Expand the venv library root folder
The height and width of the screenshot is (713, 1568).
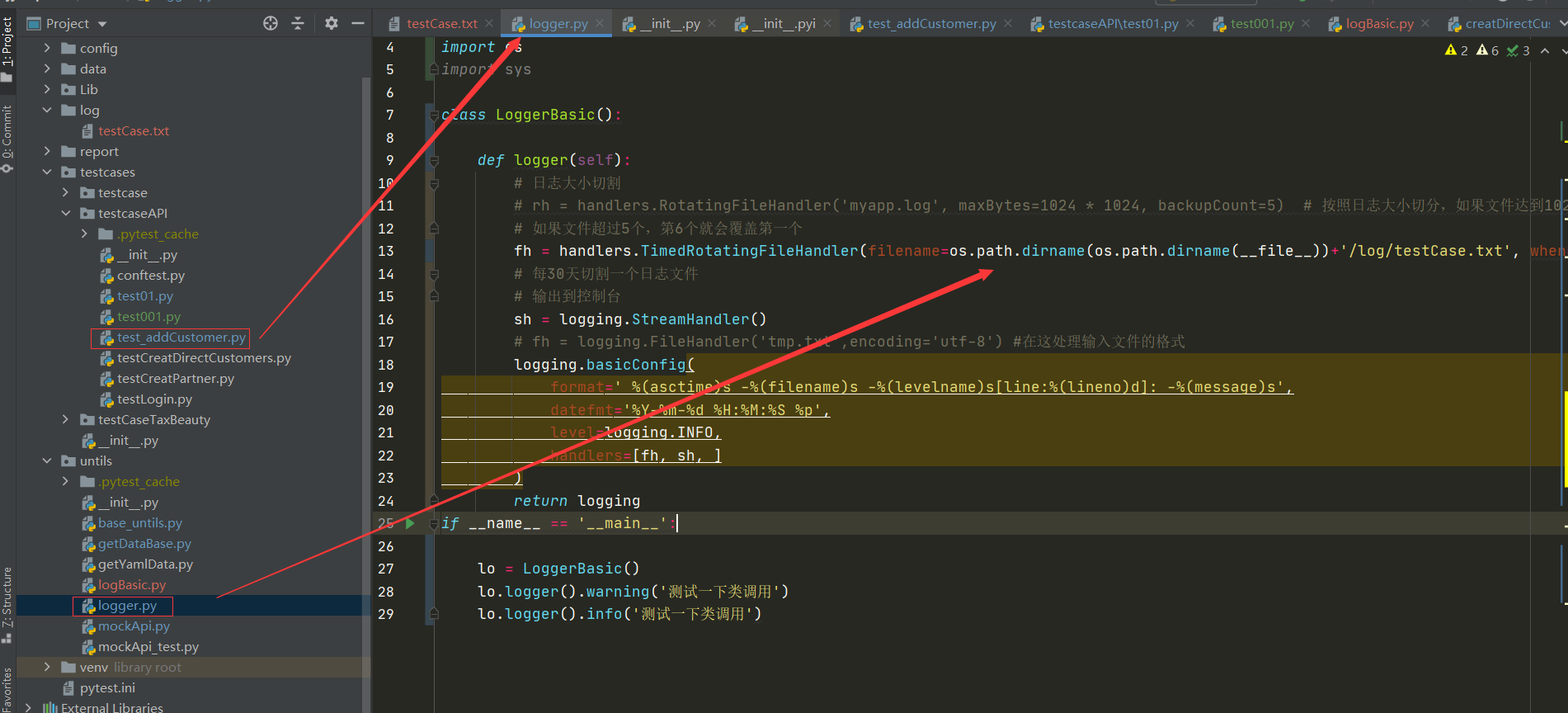[47, 667]
